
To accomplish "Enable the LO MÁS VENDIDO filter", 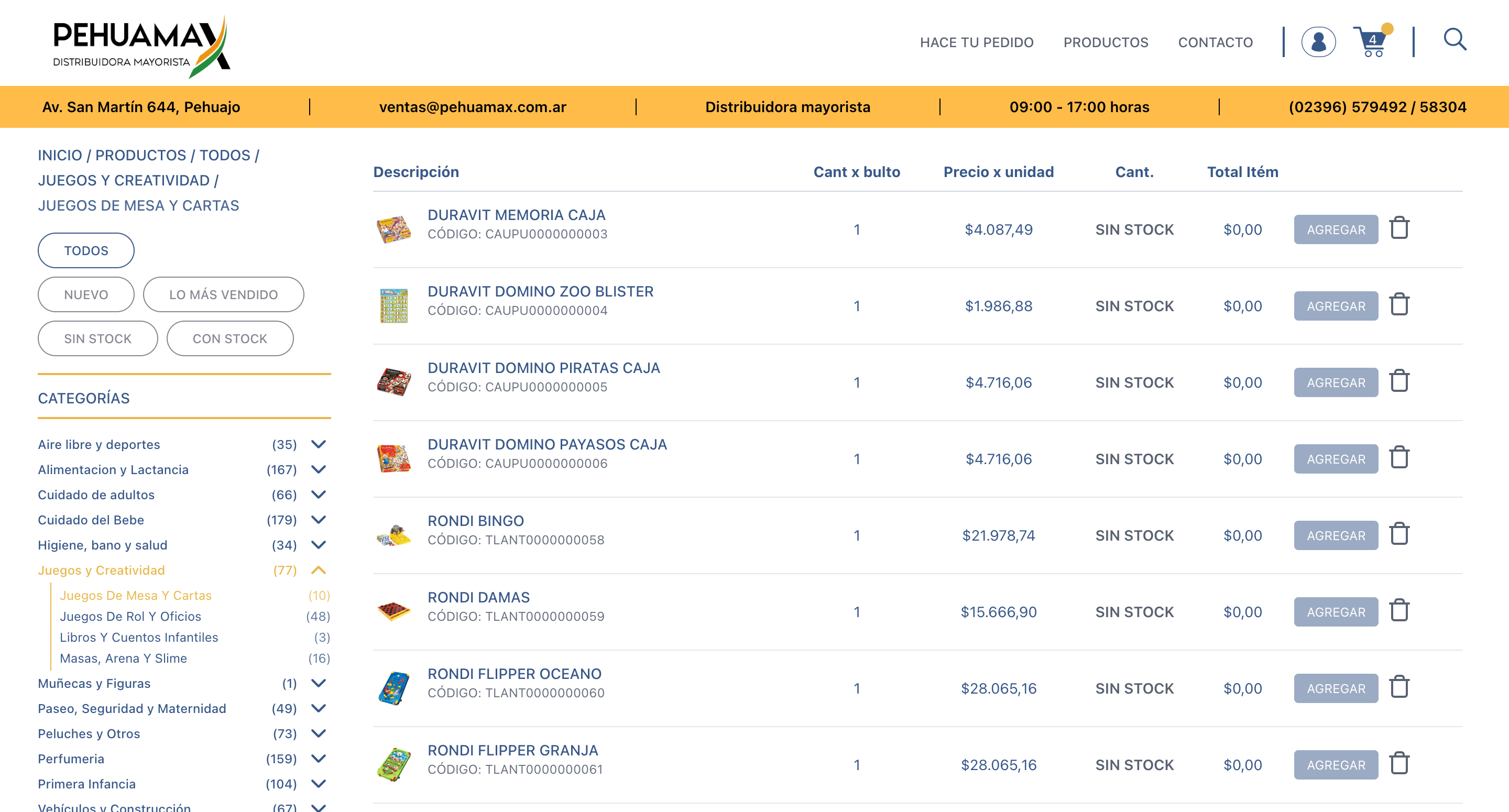I will 223,295.
